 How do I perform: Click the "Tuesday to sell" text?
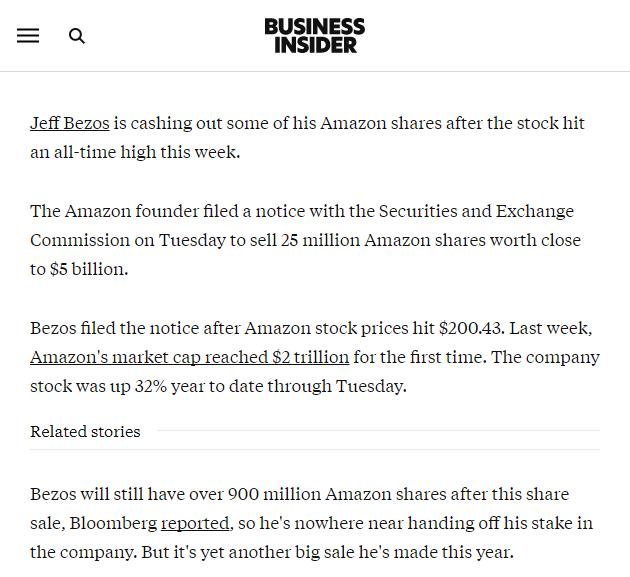click(x=218, y=240)
